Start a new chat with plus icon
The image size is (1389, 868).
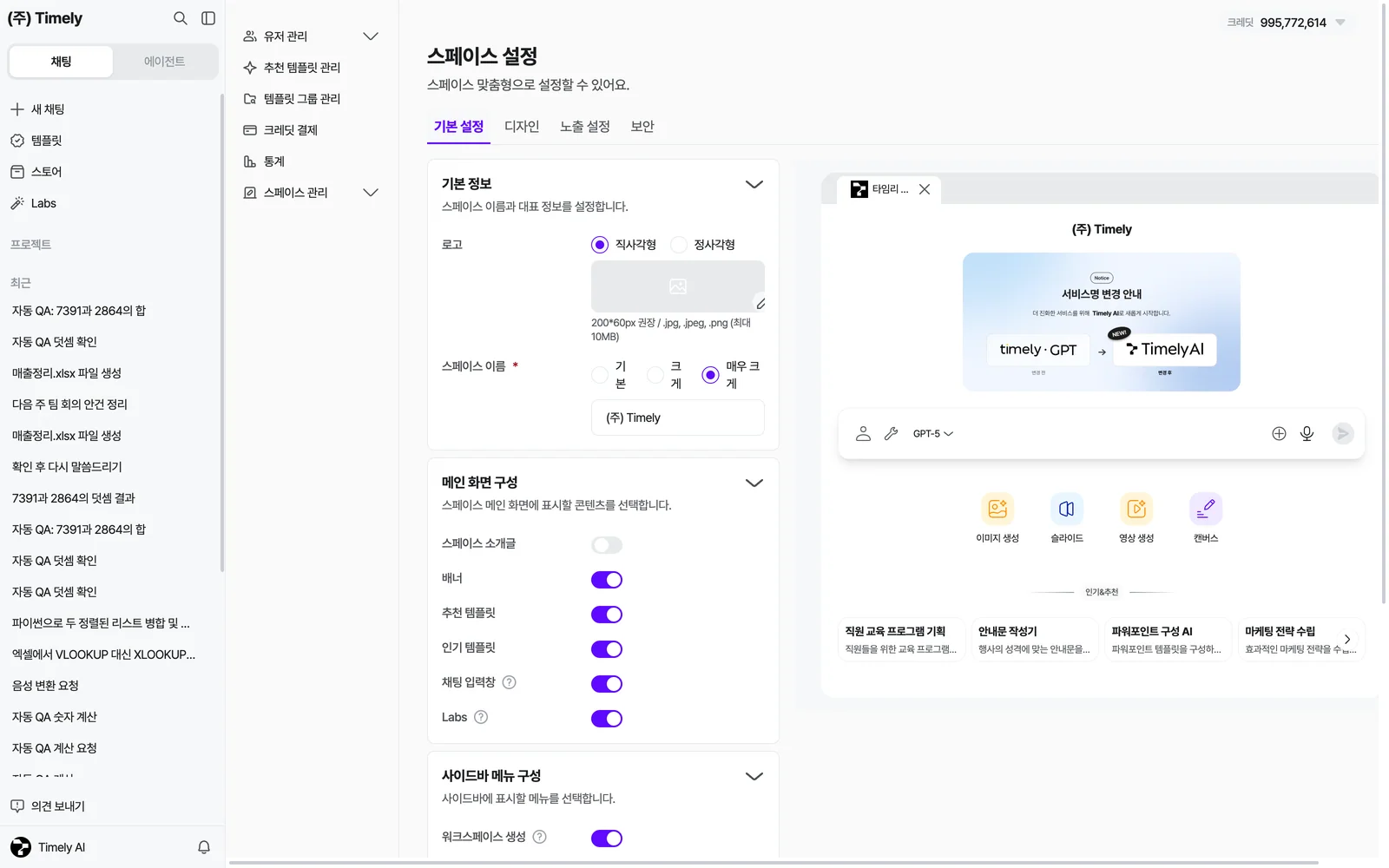[17, 109]
